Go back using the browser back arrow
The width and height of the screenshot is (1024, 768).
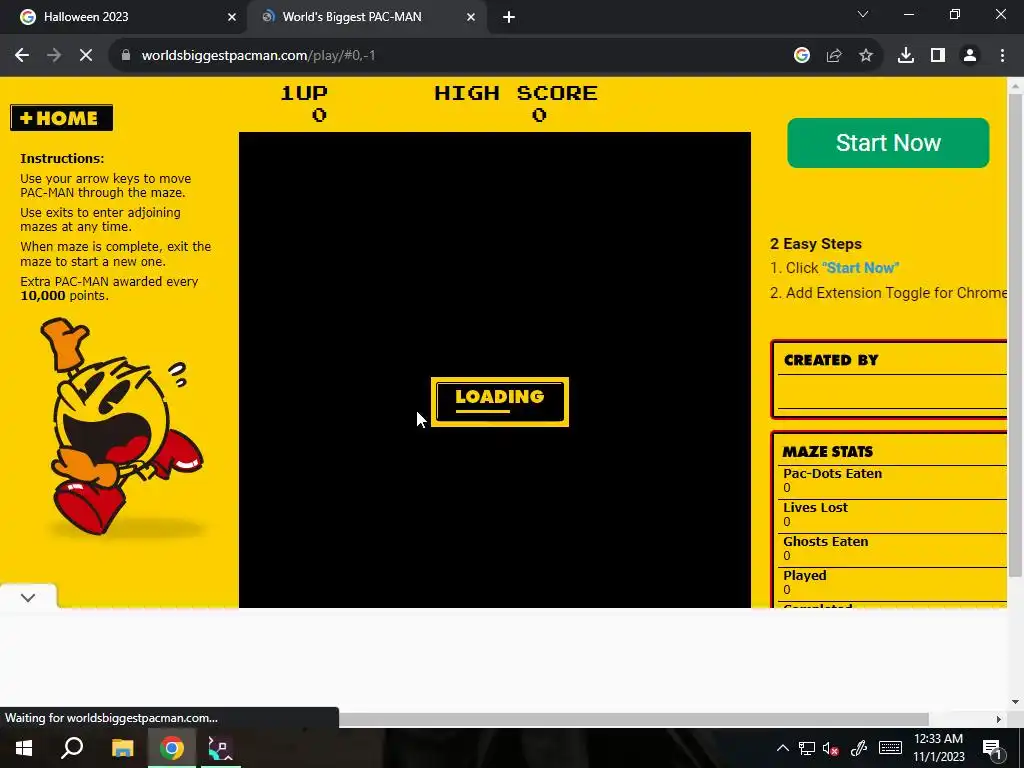tap(22, 56)
